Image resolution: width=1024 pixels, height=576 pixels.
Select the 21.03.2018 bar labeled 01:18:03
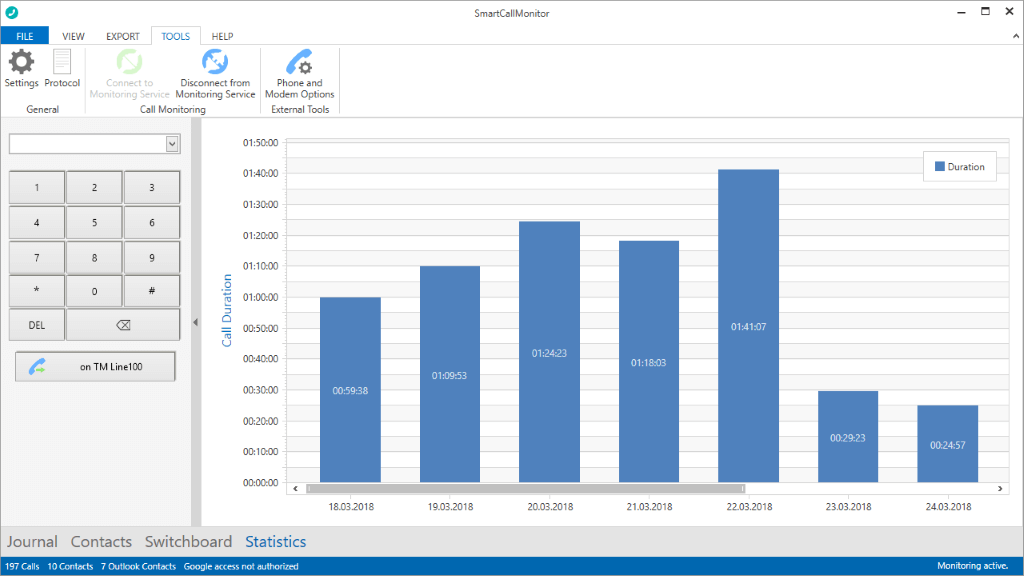coord(649,362)
